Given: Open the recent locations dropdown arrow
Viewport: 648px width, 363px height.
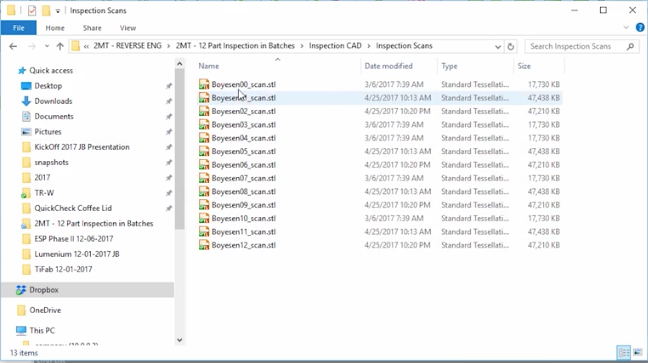Looking at the screenshot, I should point(47,46).
